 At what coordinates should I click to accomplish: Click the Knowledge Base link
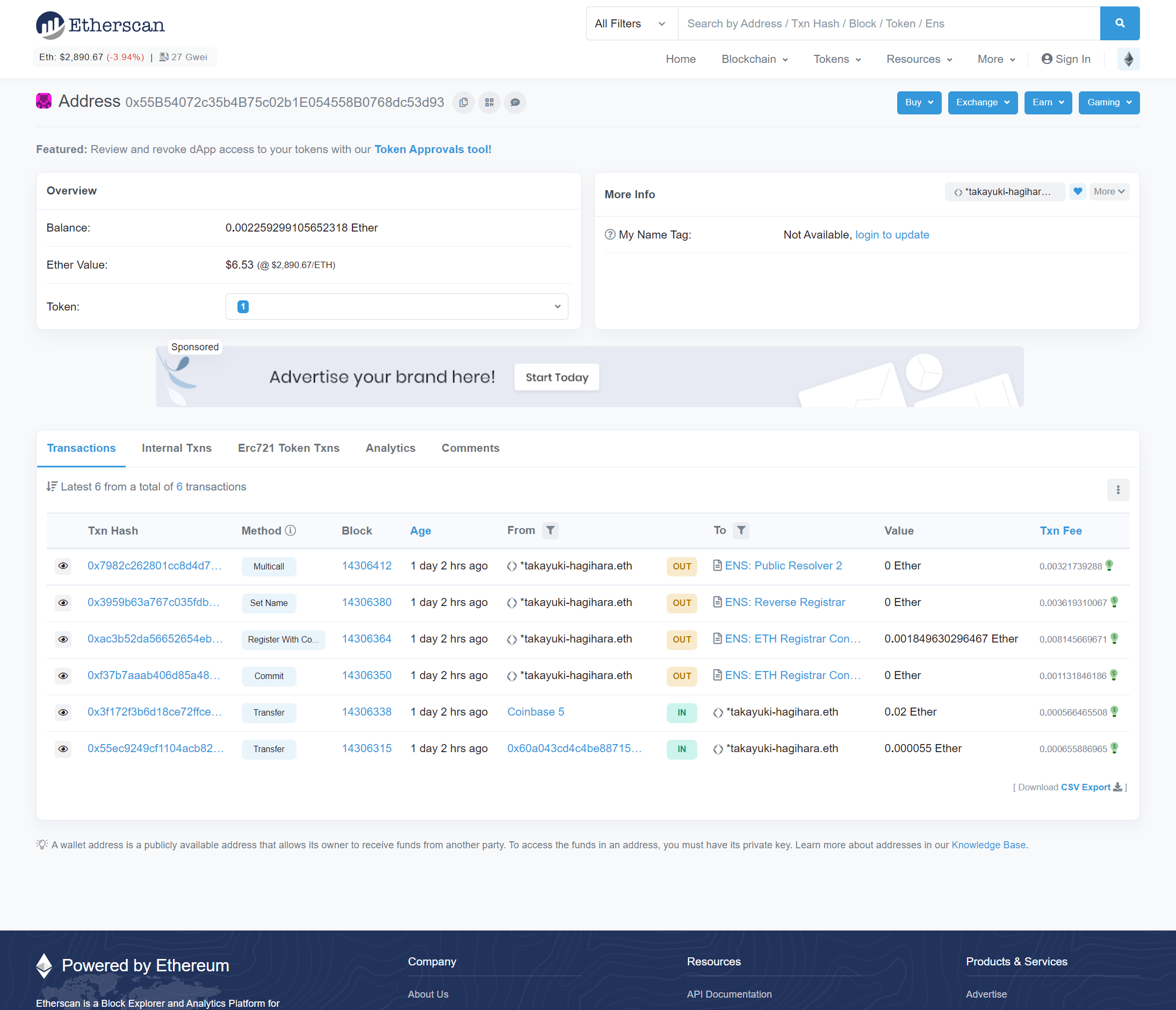pos(988,845)
